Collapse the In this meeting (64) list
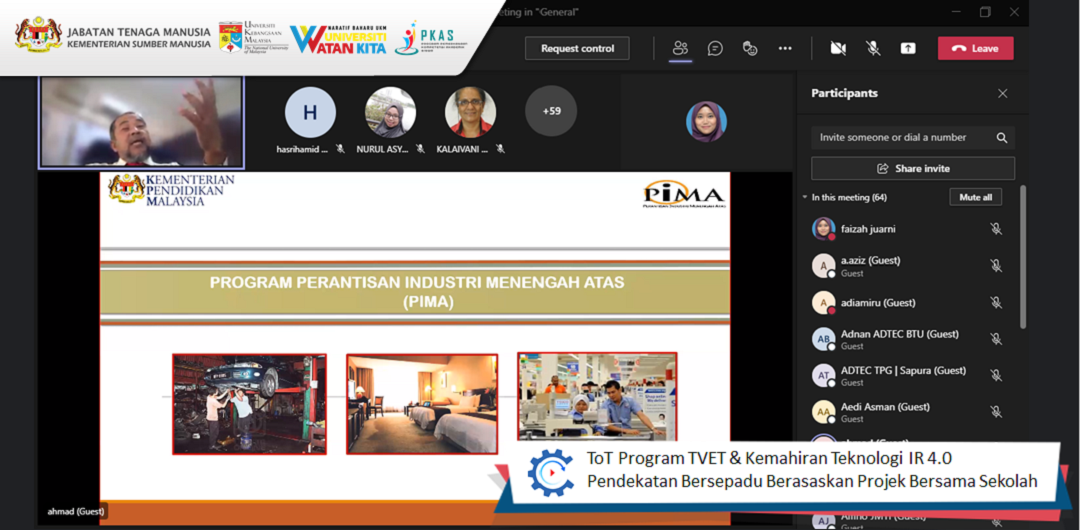The height and width of the screenshot is (530, 1080). click(805, 198)
